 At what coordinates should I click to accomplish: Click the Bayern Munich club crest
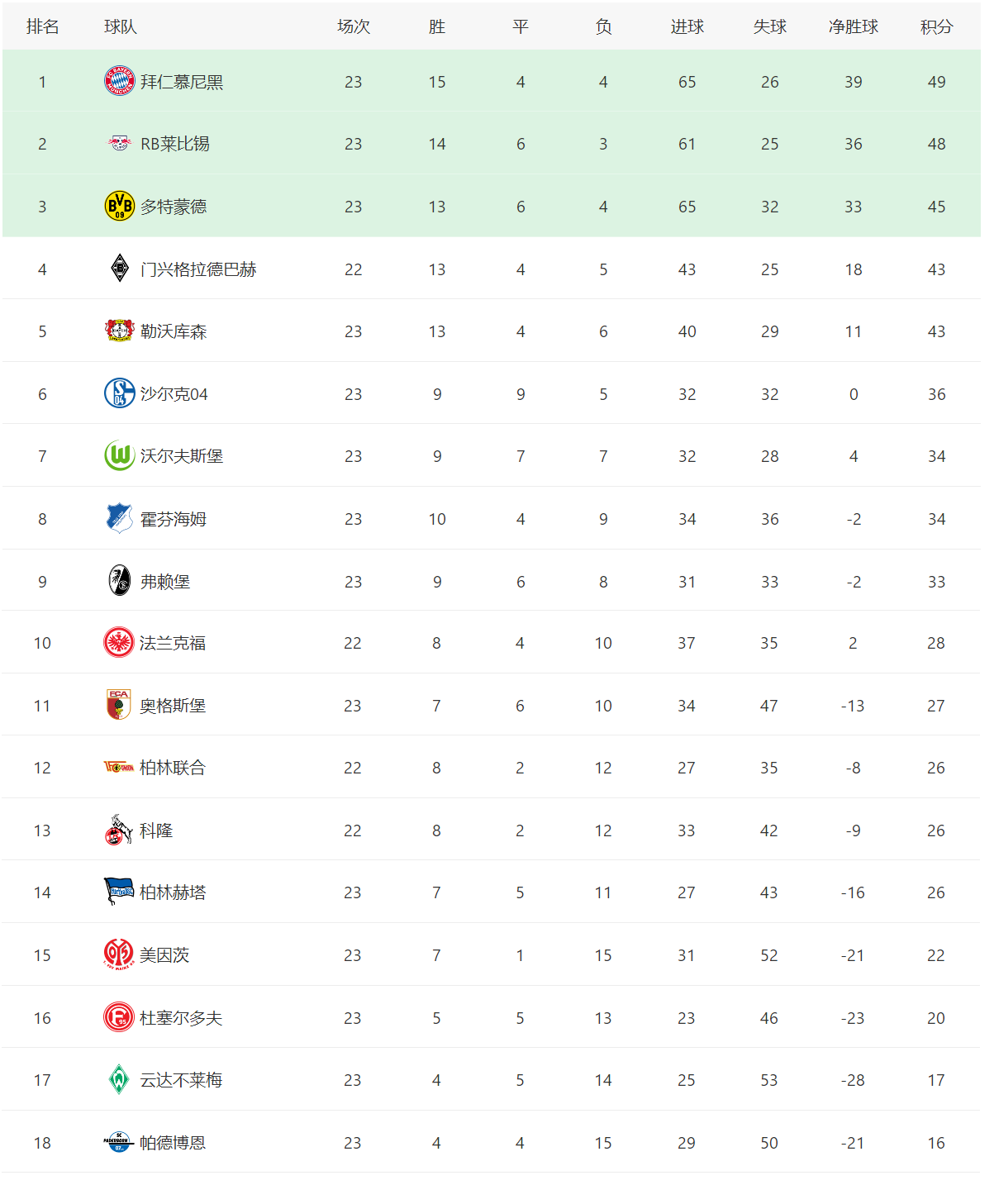tap(119, 81)
